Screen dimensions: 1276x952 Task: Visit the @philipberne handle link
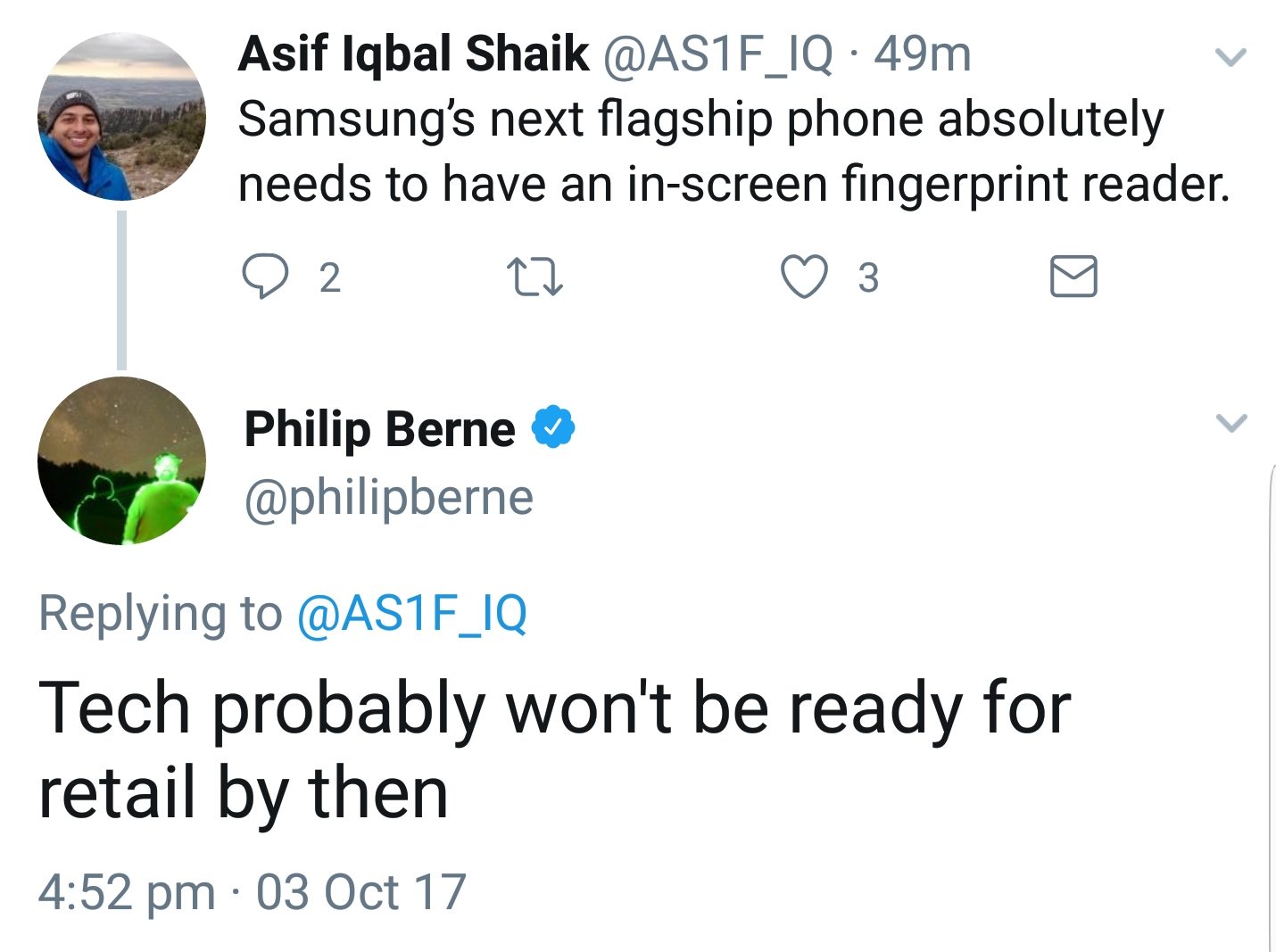389,497
